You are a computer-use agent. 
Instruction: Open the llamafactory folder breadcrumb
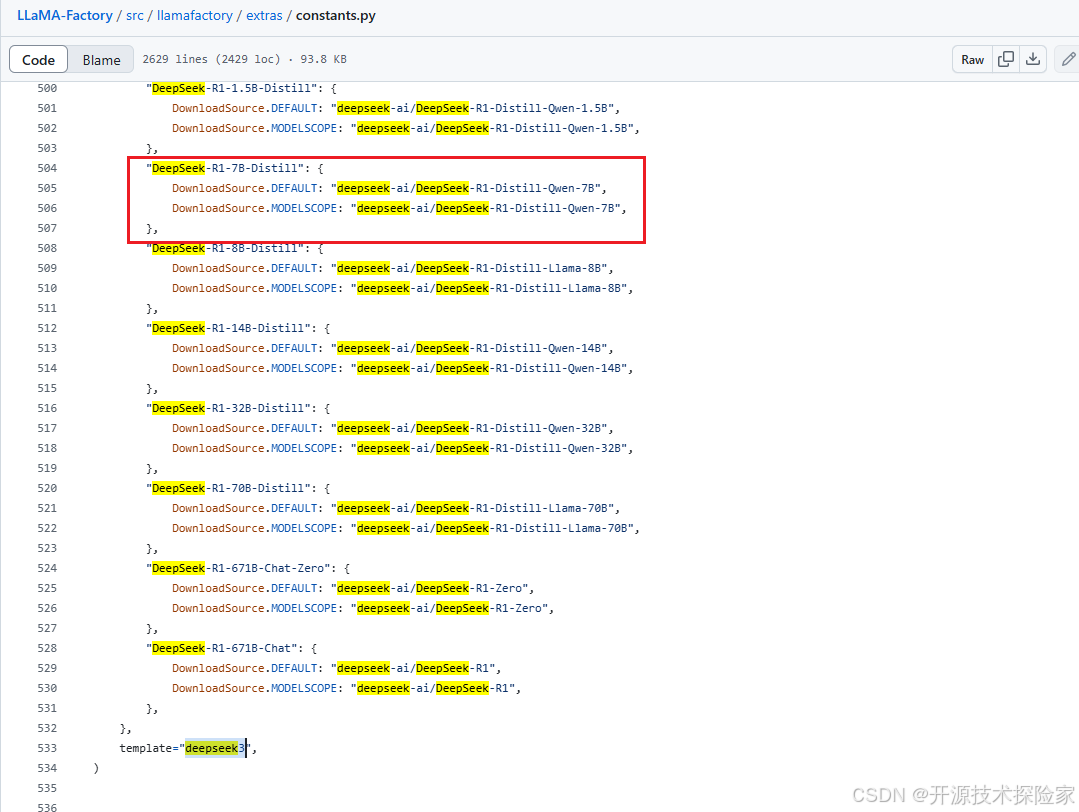pyautogui.click(x=195, y=15)
